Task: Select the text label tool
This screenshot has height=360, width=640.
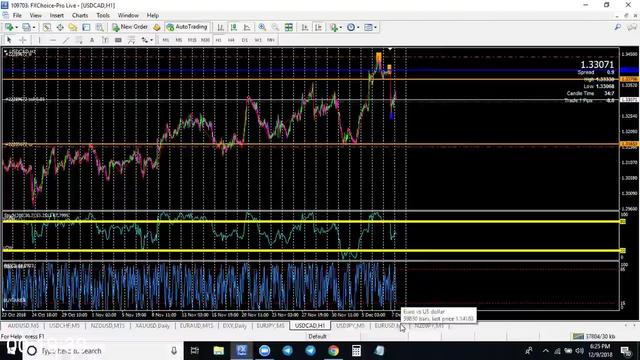Action: click(x=105, y=40)
